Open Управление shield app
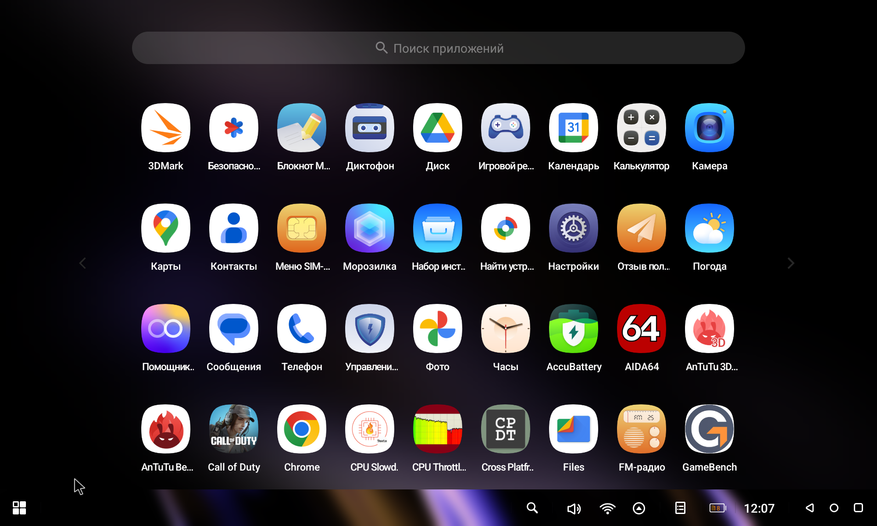The width and height of the screenshot is (877, 526). (370, 328)
